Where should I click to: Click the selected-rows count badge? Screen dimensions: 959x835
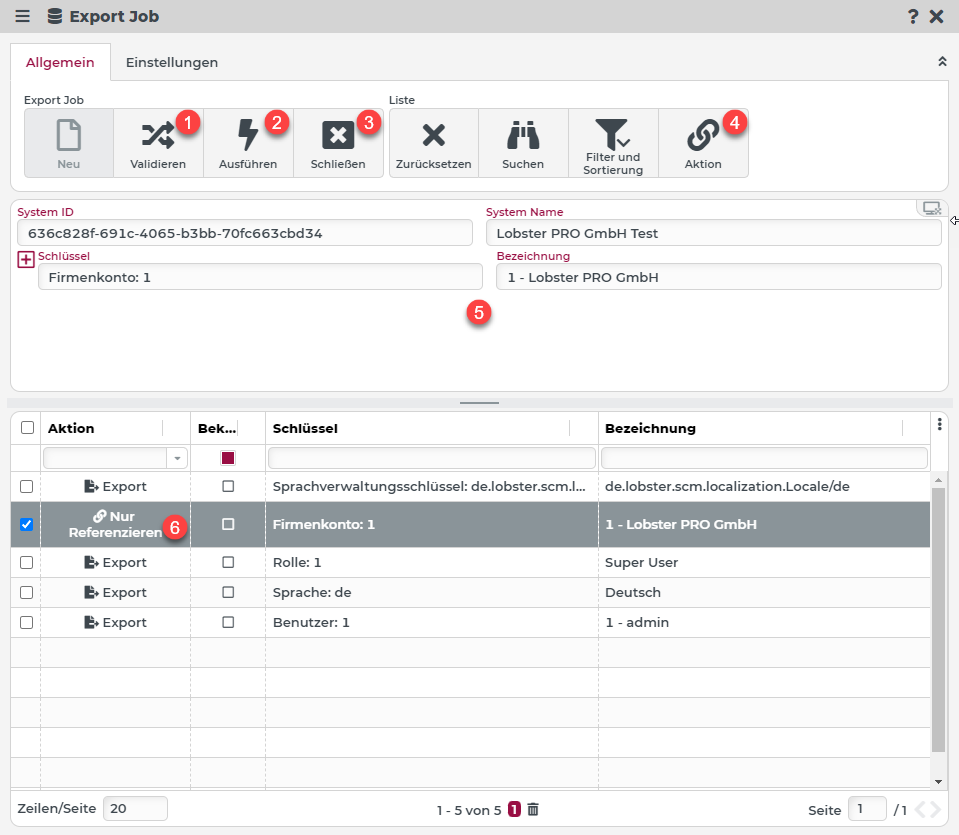[514, 809]
